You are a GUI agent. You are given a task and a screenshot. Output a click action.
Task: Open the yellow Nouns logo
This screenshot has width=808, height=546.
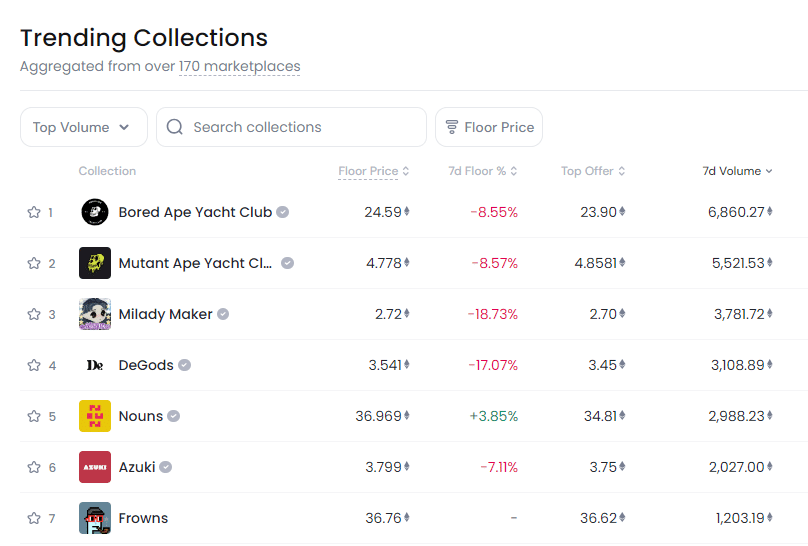coord(95,416)
